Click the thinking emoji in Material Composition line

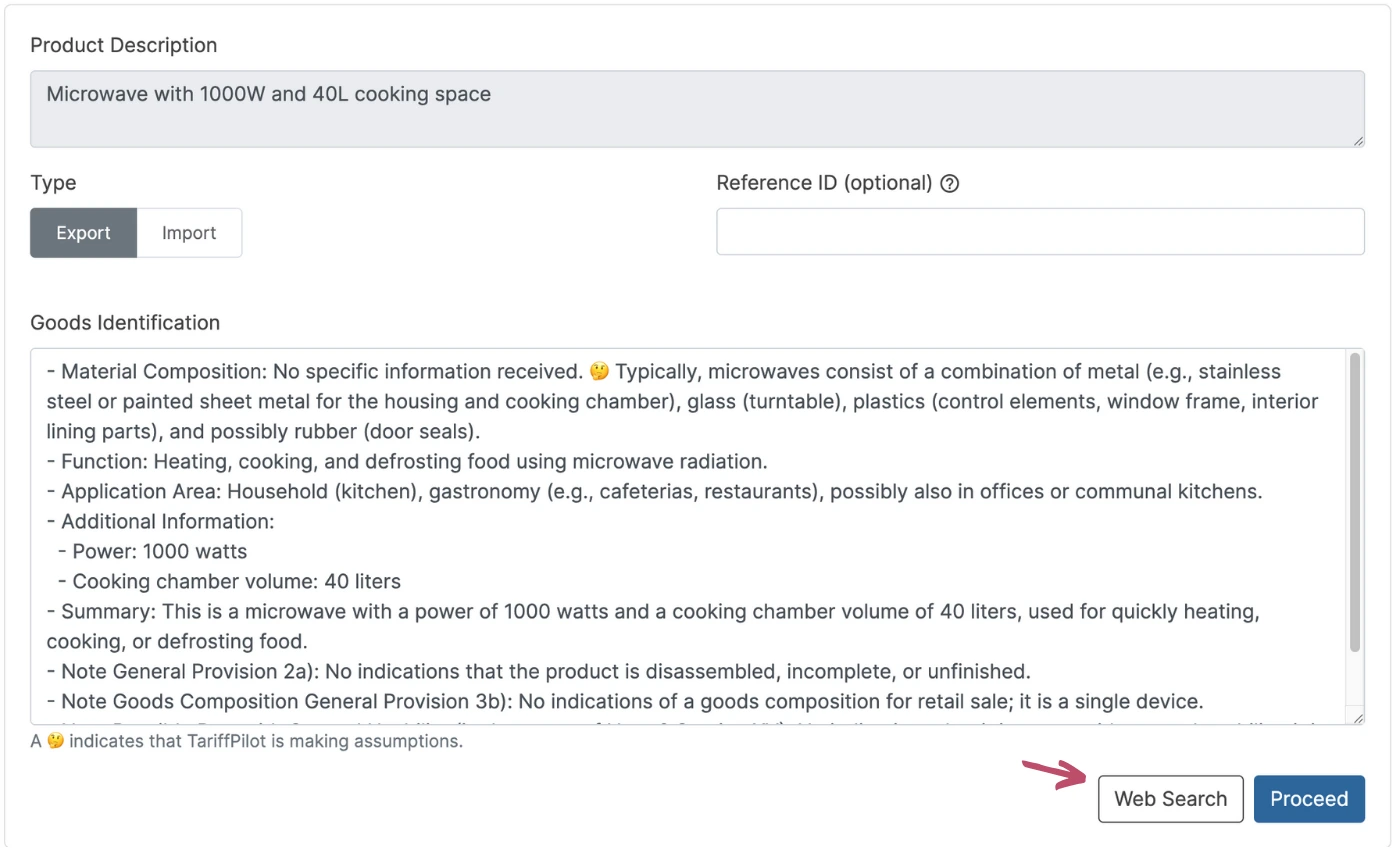click(599, 372)
